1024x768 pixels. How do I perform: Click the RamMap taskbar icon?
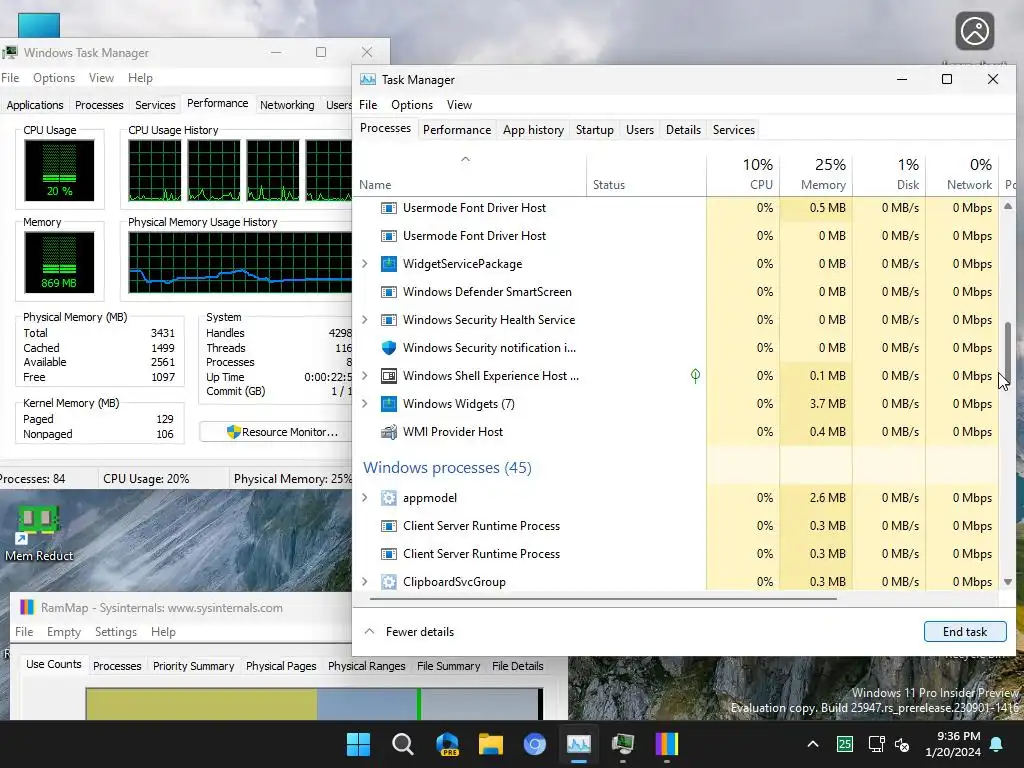pyautogui.click(x=667, y=744)
